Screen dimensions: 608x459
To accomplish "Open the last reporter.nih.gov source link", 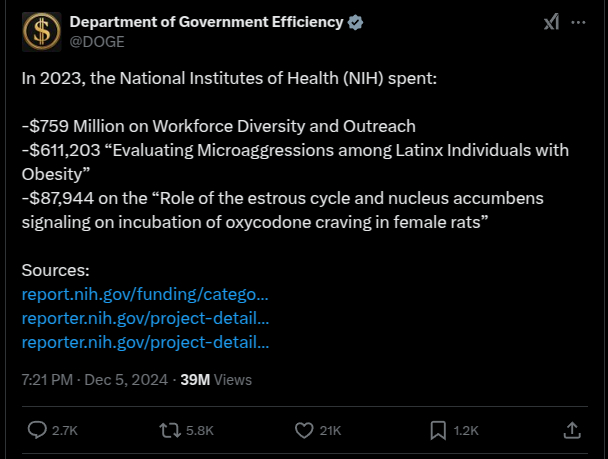I will (x=145, y=342).
